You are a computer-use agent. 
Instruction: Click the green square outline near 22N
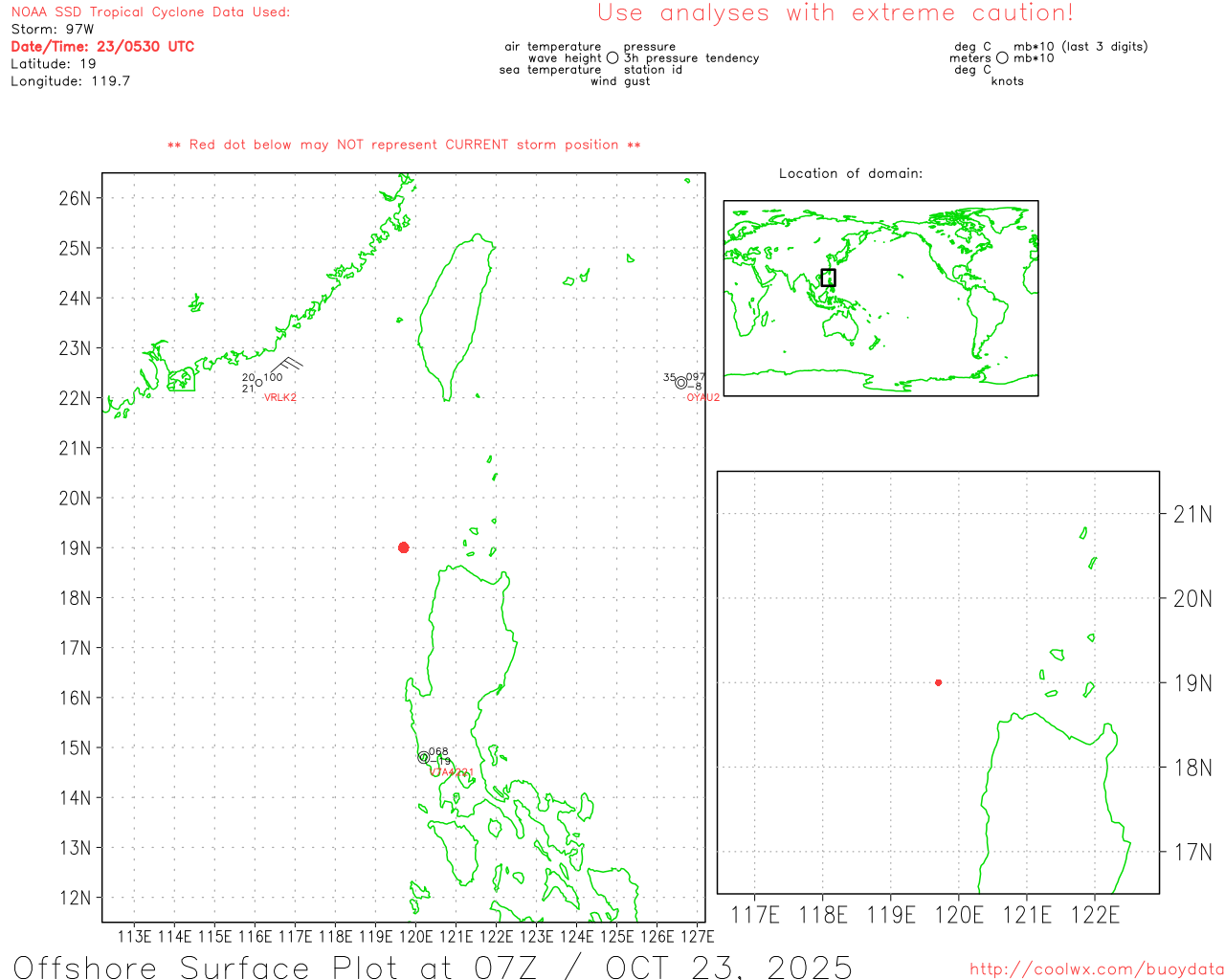click(181, 380)
